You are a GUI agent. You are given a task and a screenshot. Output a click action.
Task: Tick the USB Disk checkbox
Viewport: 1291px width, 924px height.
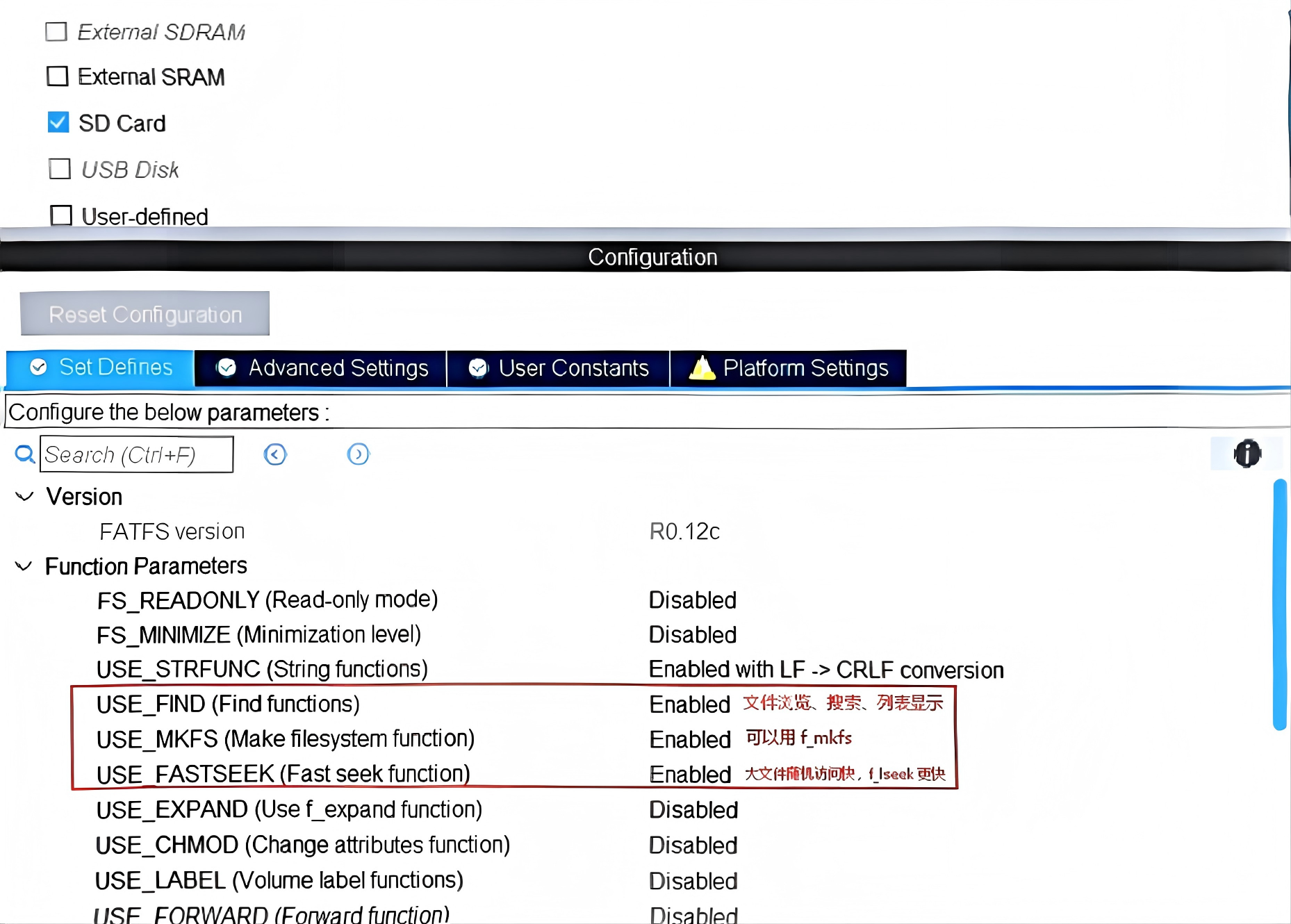60,169
